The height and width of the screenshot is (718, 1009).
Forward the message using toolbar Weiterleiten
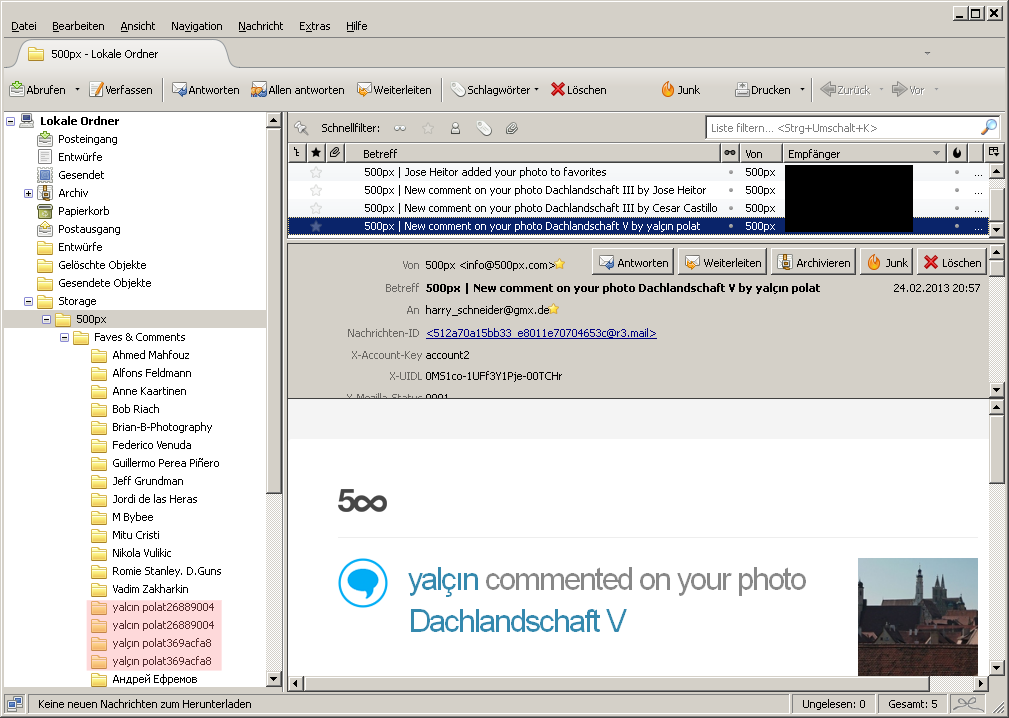click(394, 90)
